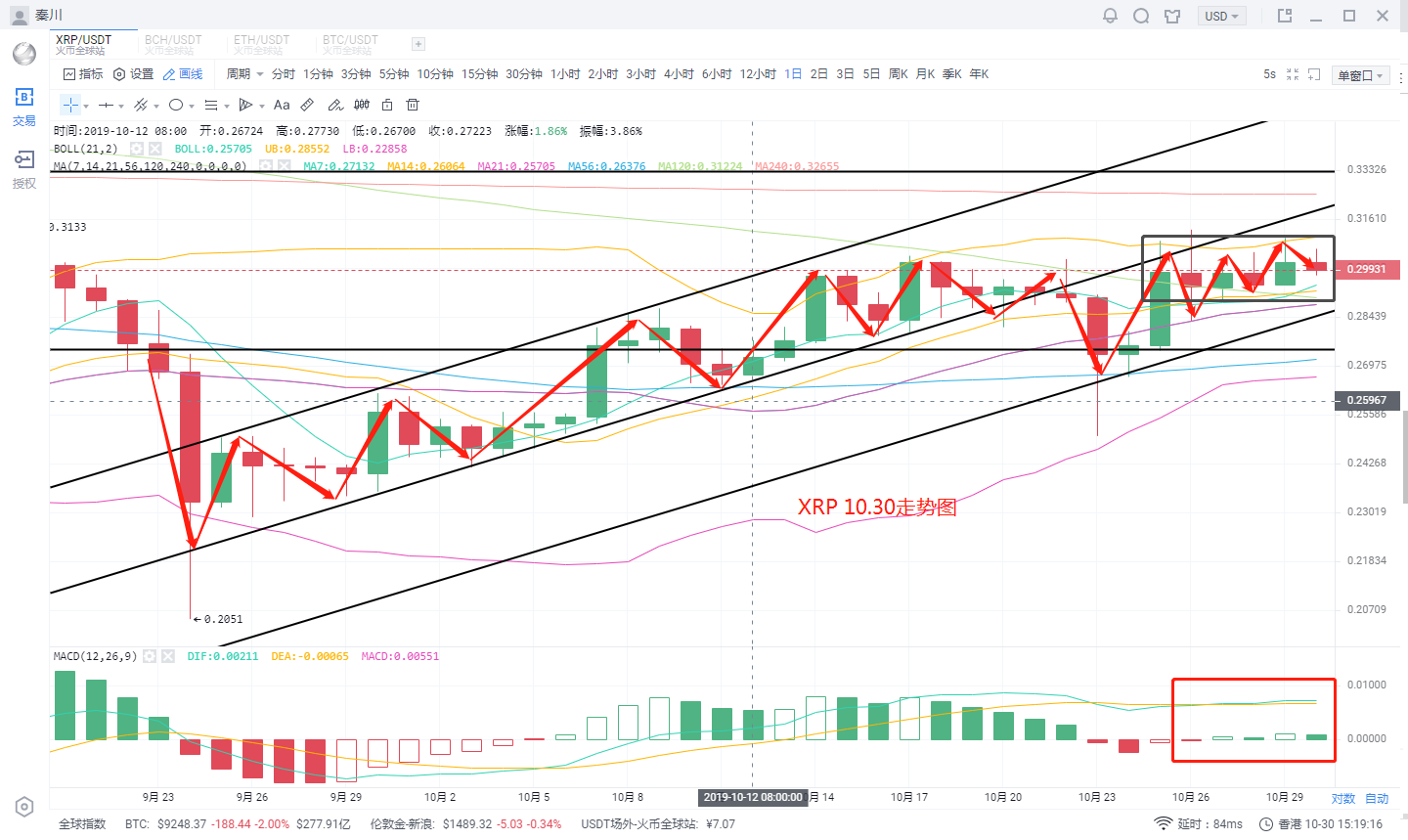This screenshot has height=840, width=1408.
Task: Select the 分时 timeframe
Action: tap(284, 74)
